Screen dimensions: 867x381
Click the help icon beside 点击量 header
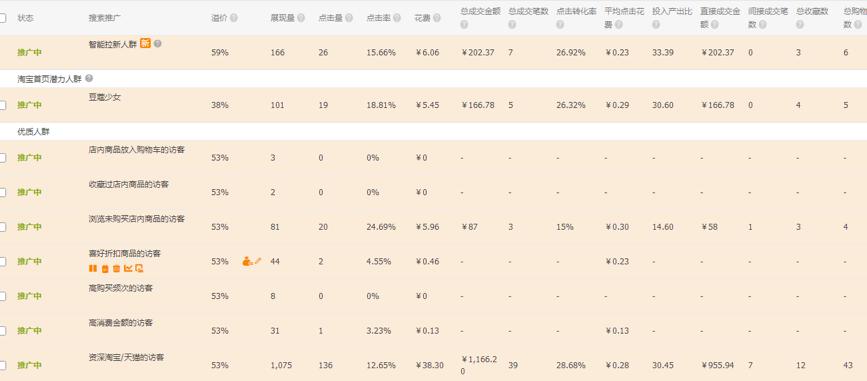[x=349, y=18]
